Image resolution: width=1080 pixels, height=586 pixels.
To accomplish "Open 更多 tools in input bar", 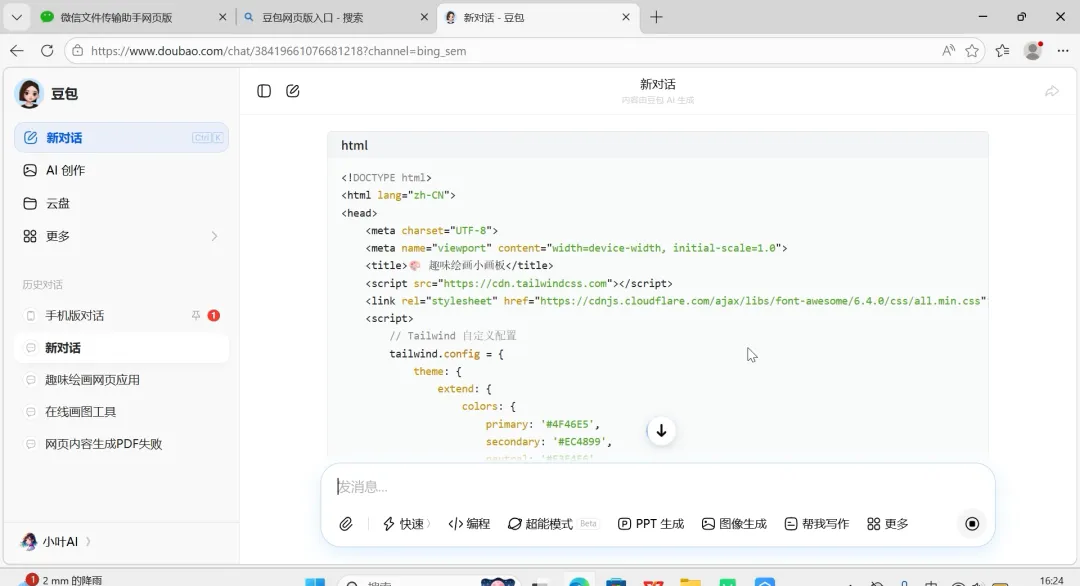I will (888, 524).
